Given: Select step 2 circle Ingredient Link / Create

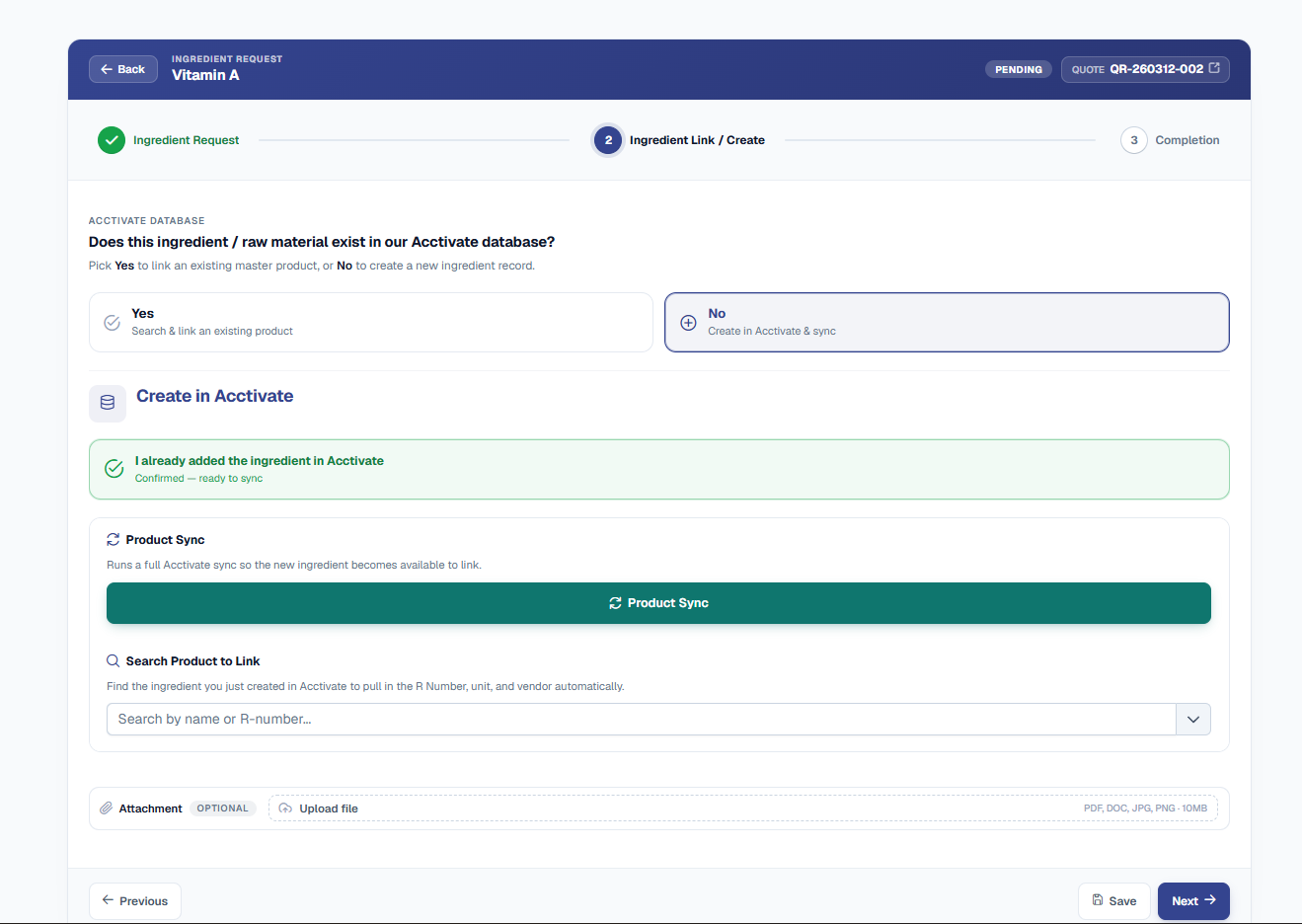Looking at the screenshot, I should point(608,140).
